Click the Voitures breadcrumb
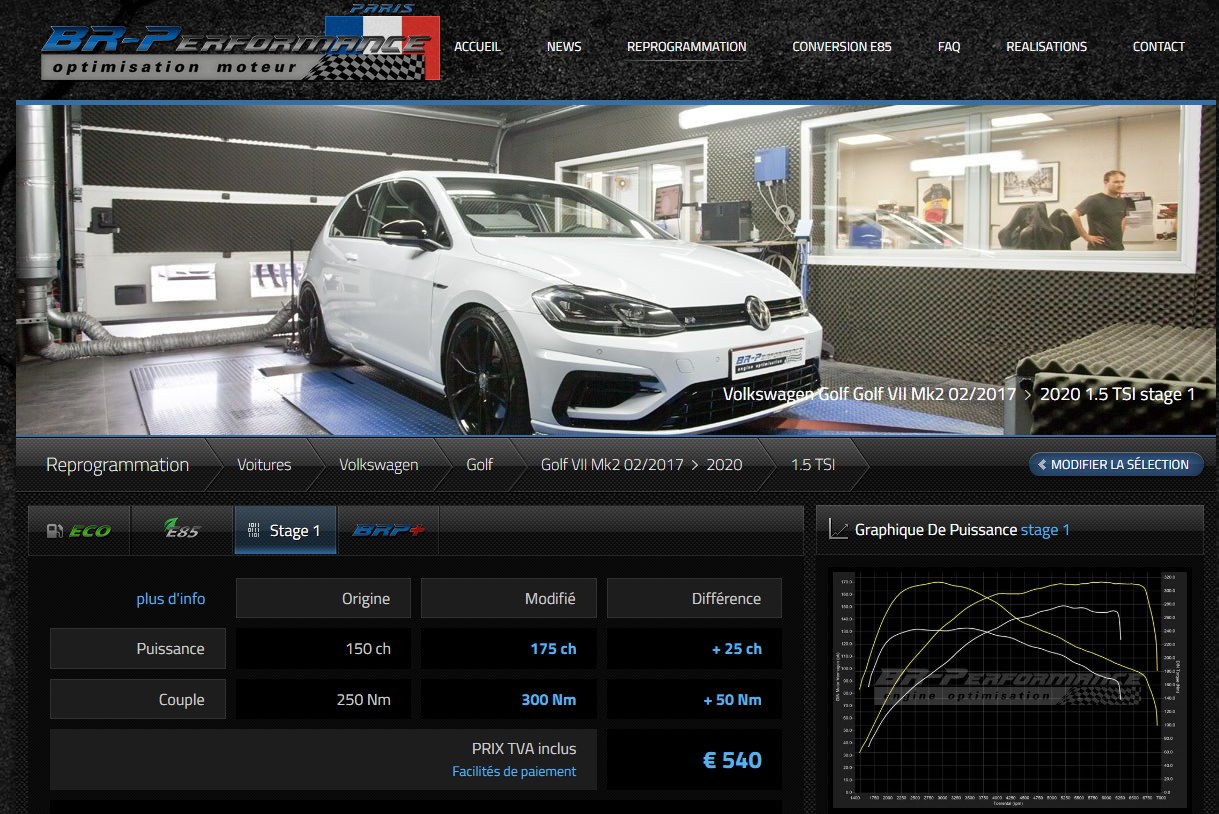Viewport: 1219px width, 814px height. pos(264,465)
